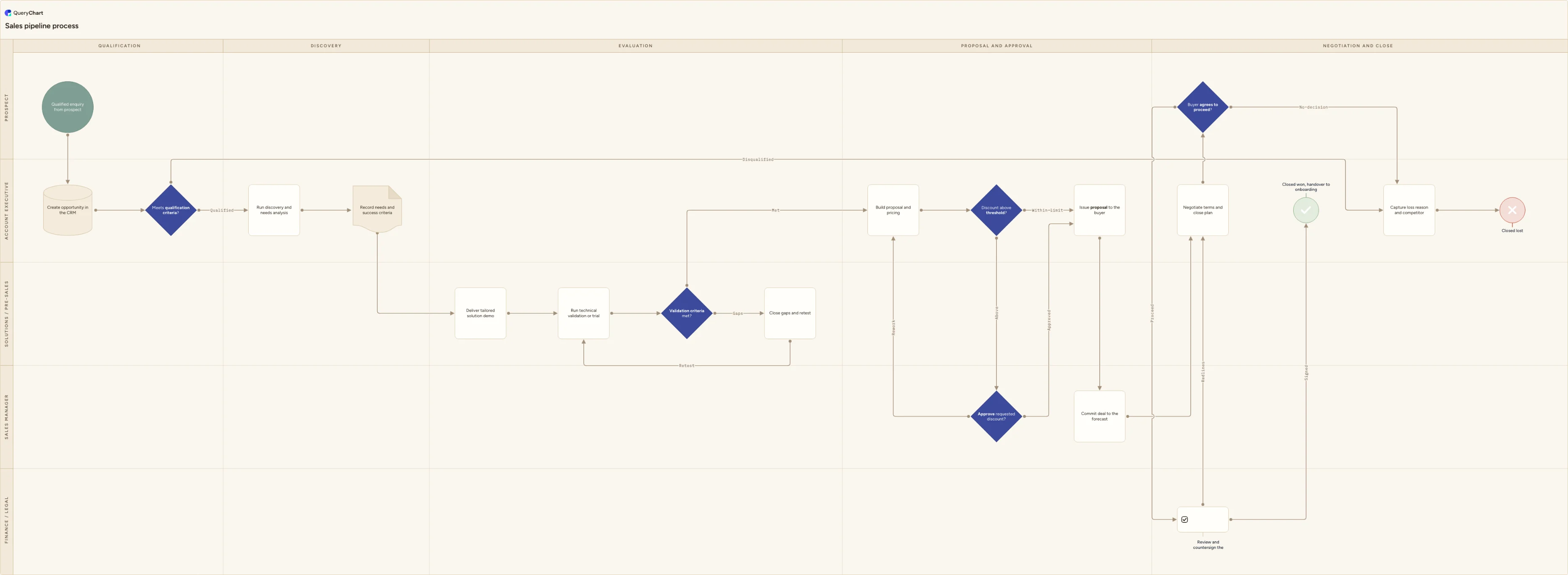Click the Gaps edge label

click(x=738, y=313)
